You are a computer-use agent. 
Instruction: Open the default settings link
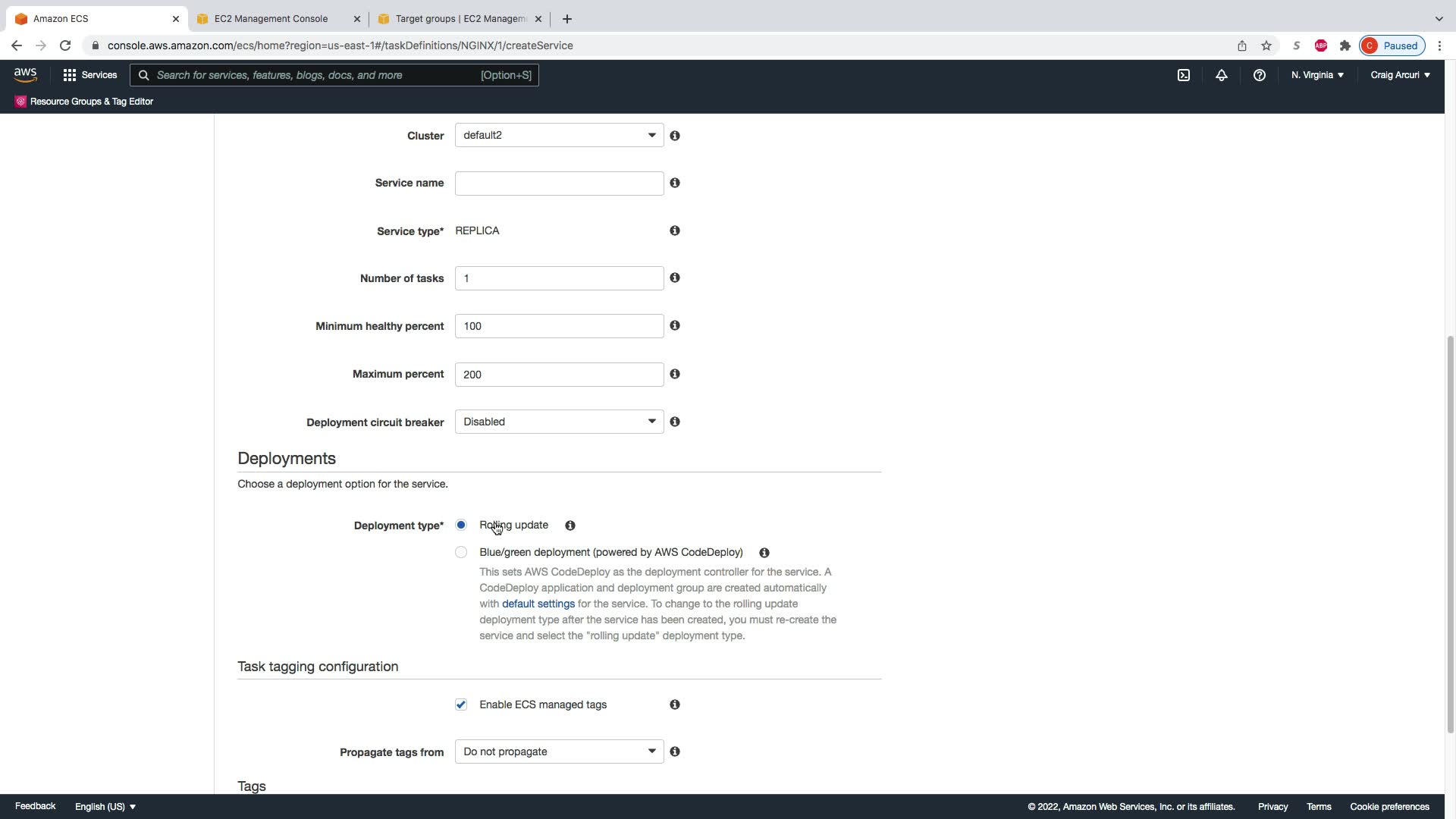538,604
